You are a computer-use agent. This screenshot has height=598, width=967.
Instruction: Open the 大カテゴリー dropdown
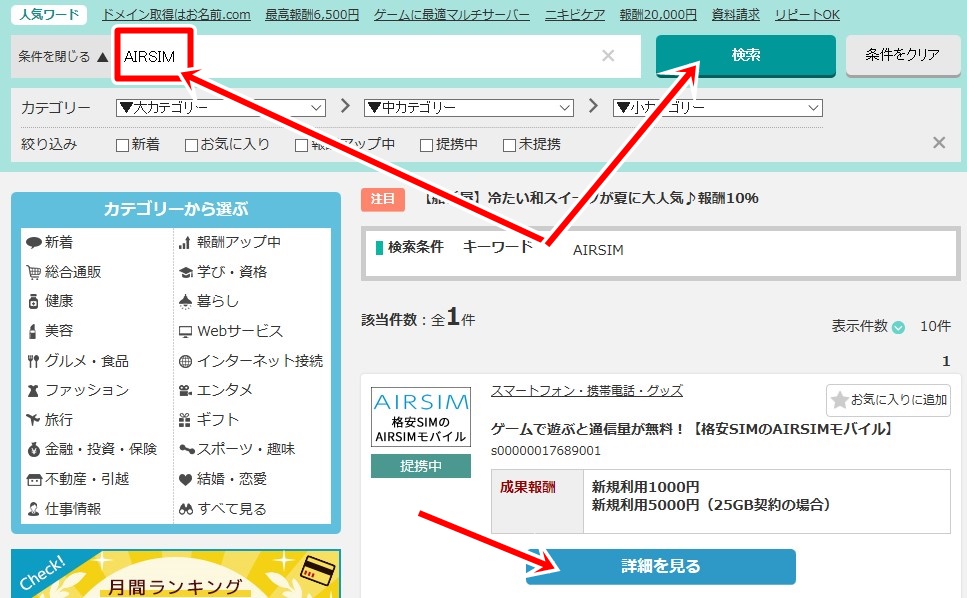(221, 108)
